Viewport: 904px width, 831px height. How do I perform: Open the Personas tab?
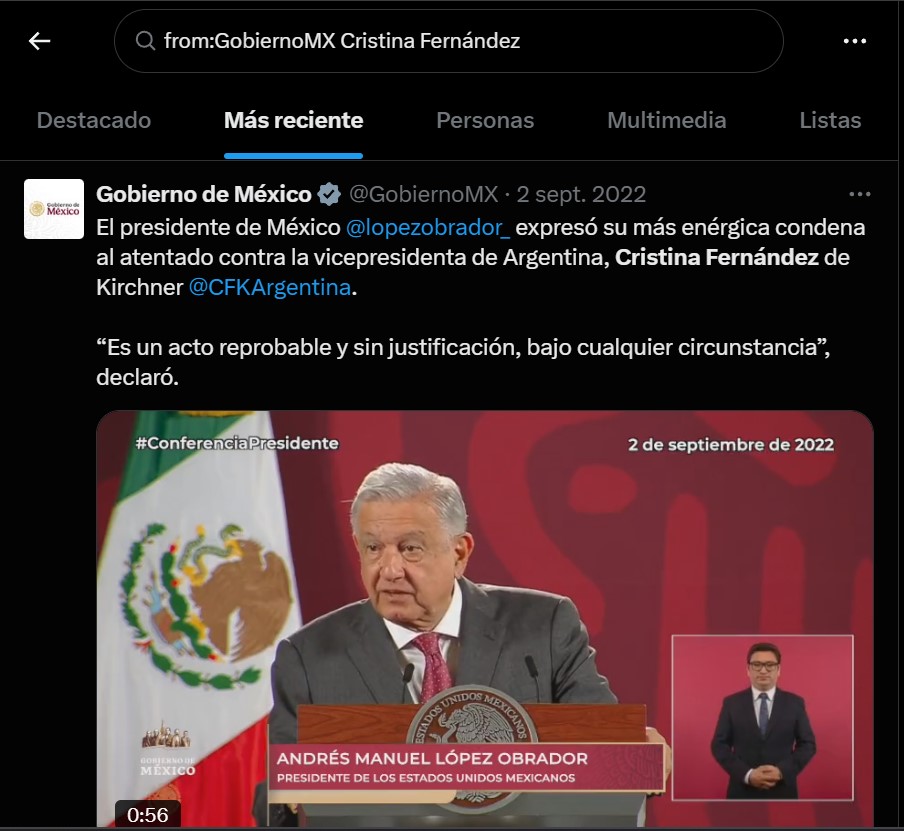coord(485,120)
